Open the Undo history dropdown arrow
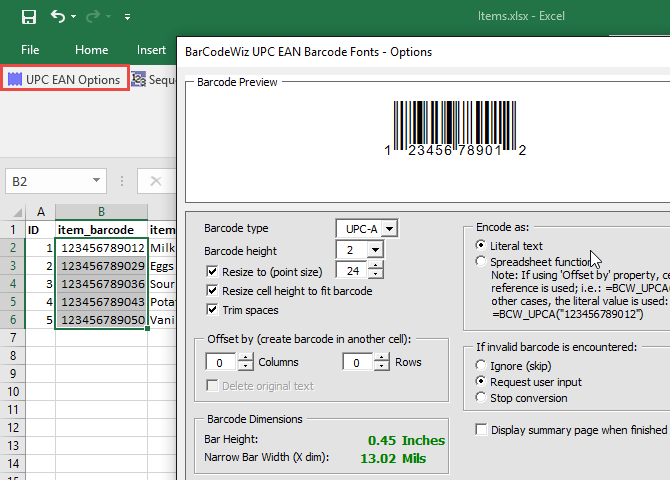This screenshot has width=670, height=480. [x=73, y=17]
